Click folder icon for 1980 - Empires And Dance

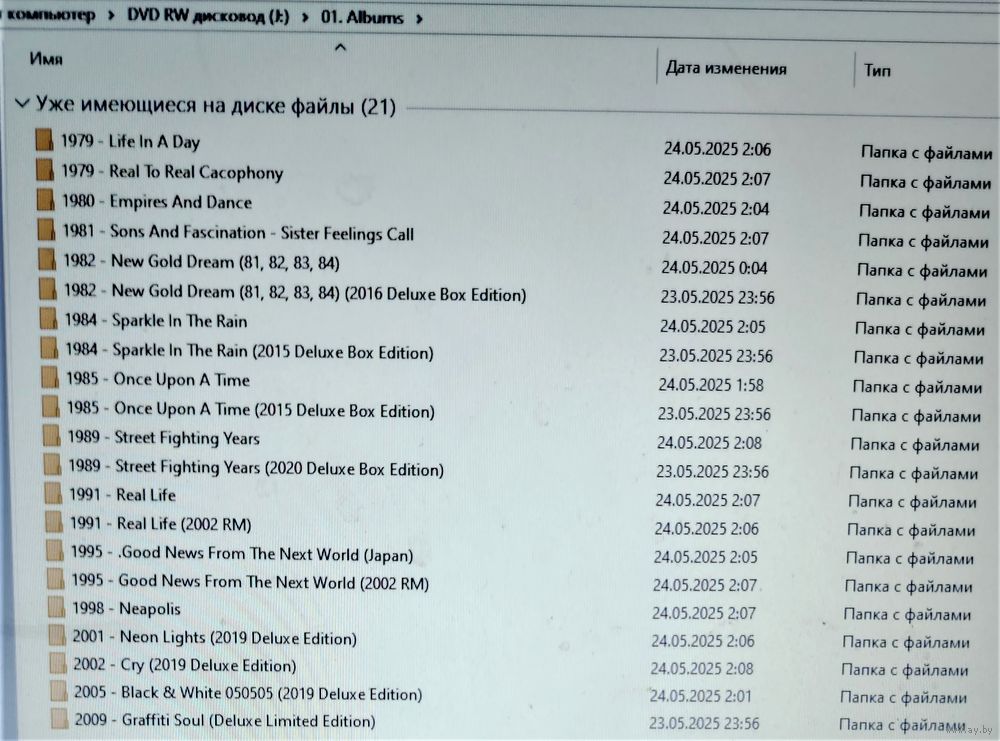coord(45,200)
